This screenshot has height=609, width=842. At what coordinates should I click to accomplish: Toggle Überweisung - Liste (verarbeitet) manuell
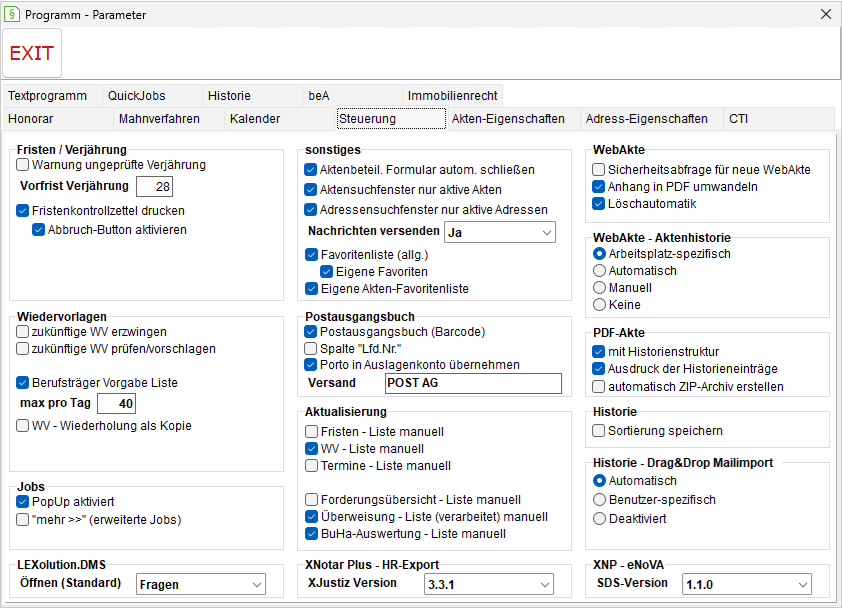[x=311, y=517]
